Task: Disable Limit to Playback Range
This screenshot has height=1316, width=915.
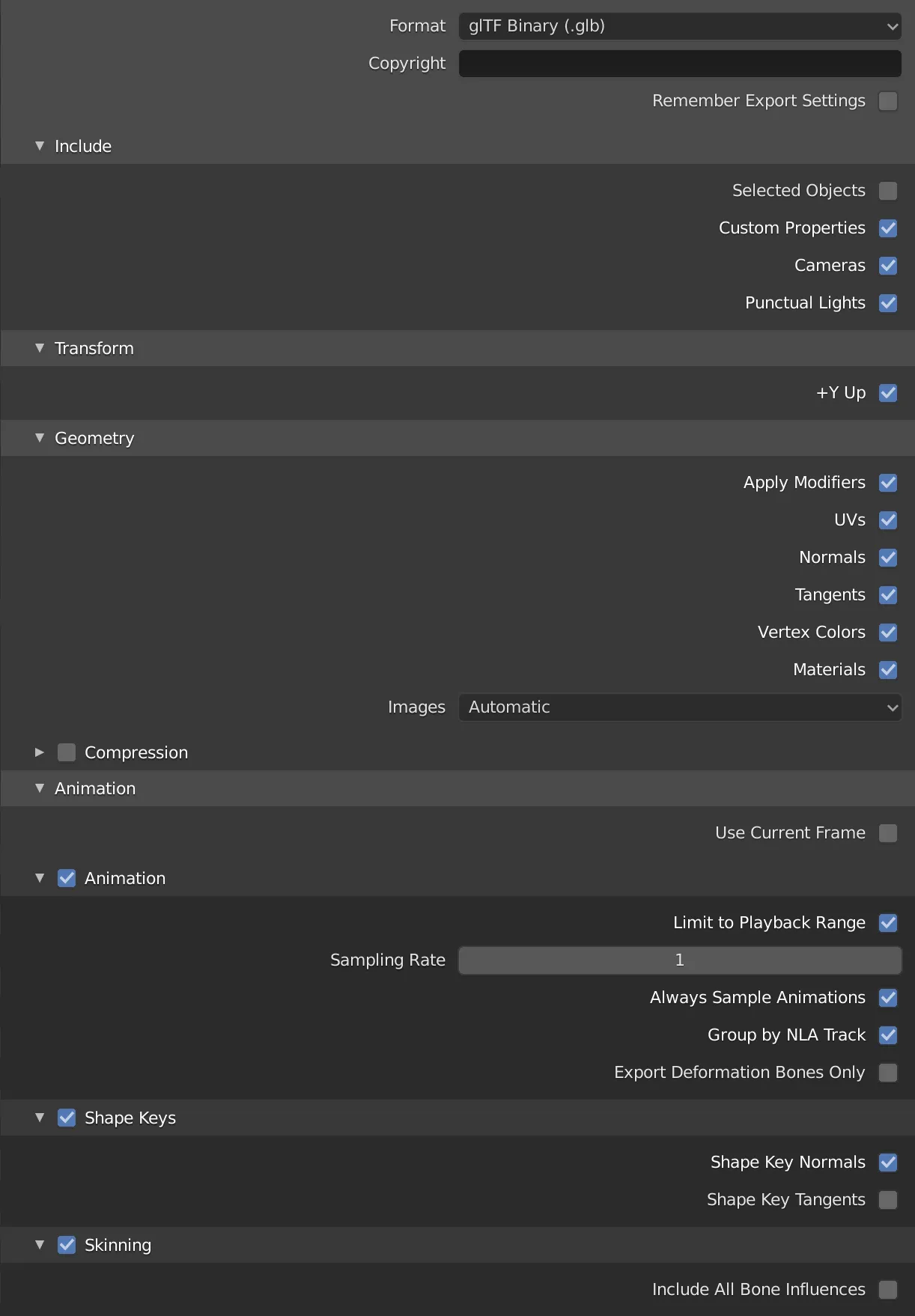Action: [888, 923]
